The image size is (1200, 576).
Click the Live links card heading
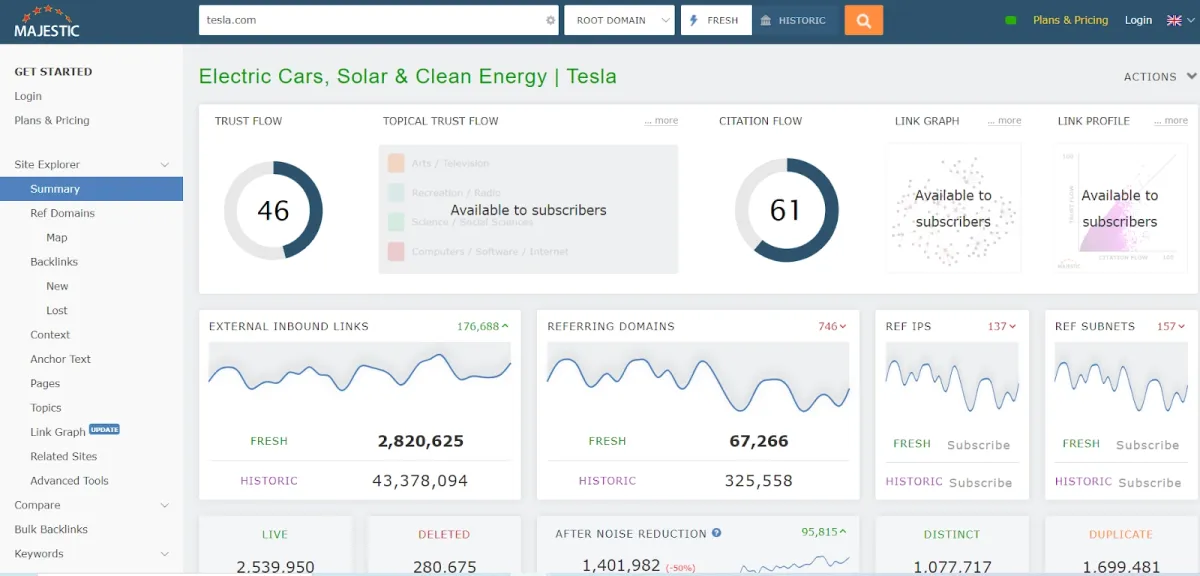[x=275, y=535]
